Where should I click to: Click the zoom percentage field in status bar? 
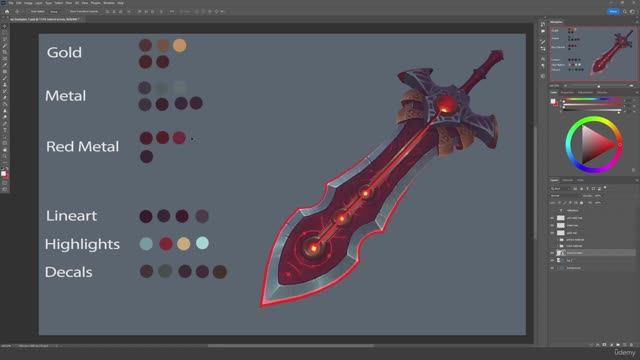(x=6, y=346)
